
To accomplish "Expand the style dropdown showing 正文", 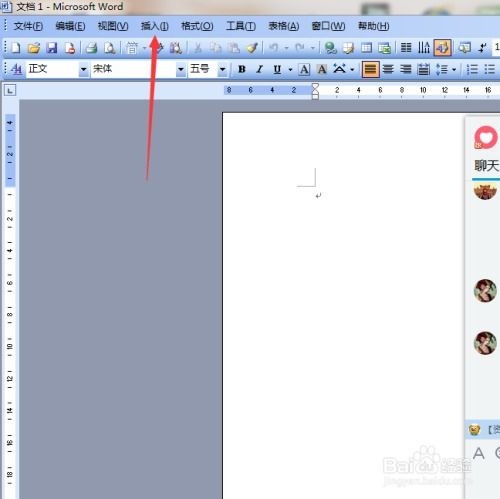I will pos(83,69).
